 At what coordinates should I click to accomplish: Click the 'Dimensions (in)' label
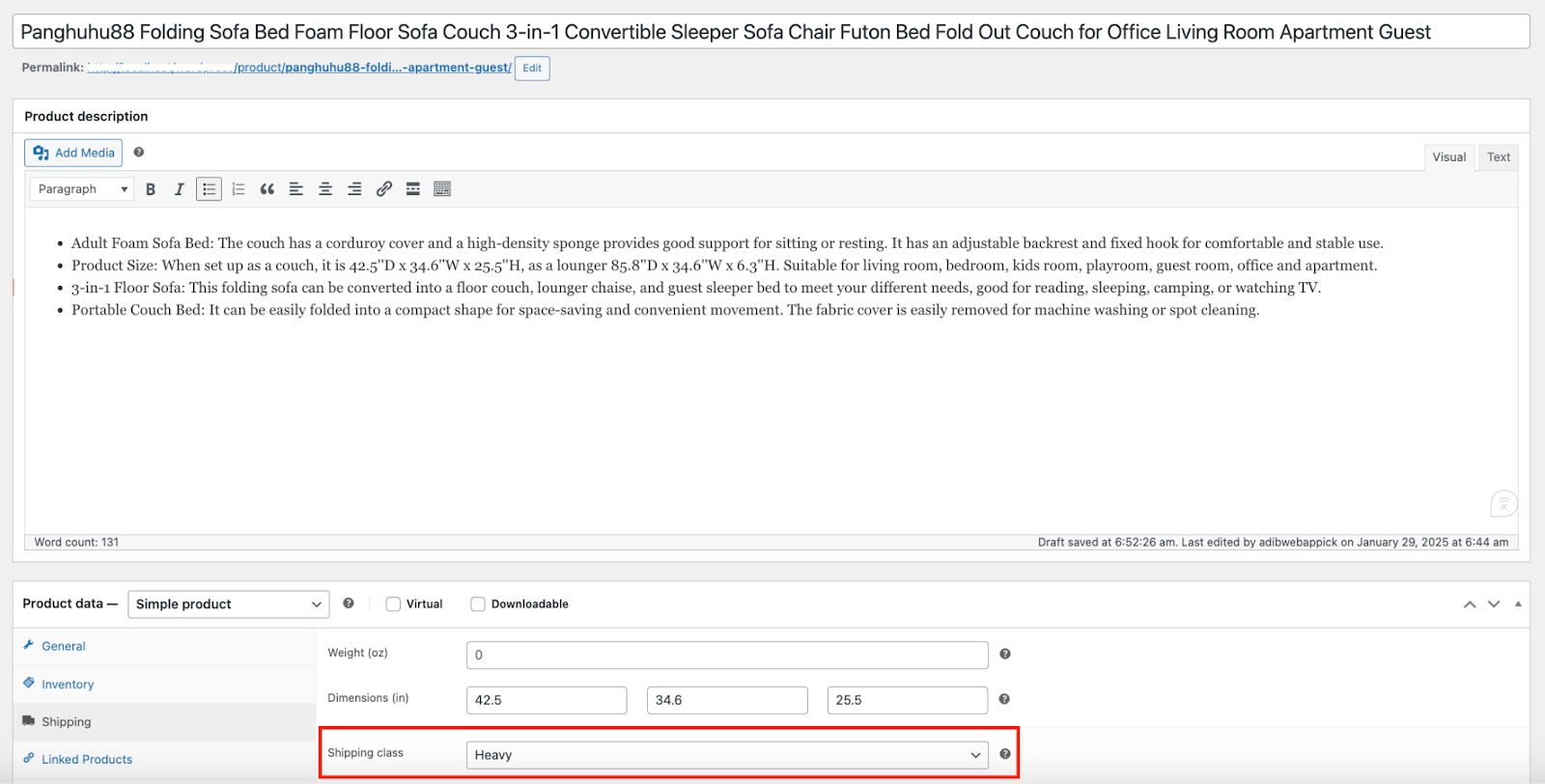click(x=368, y=698)
